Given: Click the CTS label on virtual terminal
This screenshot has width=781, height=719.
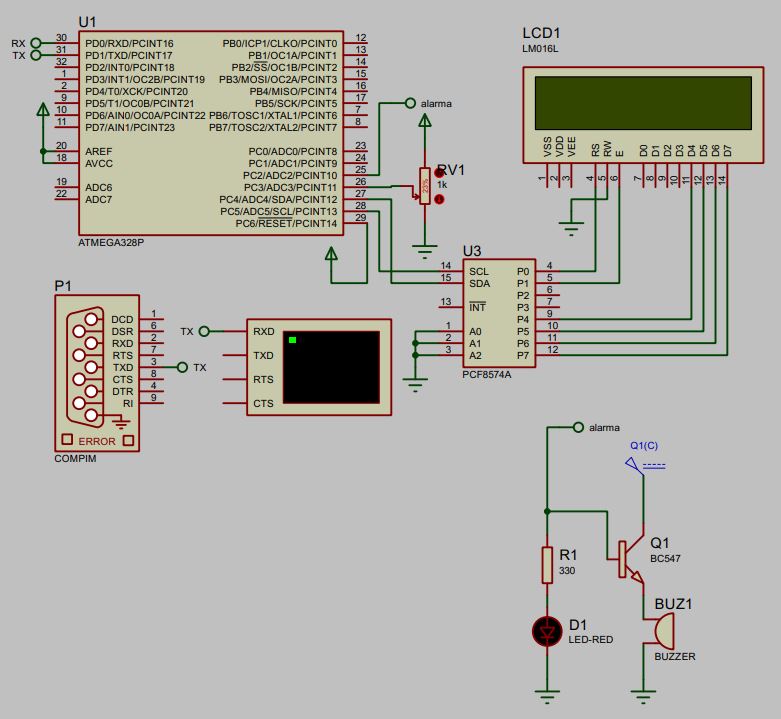Looking at the screenshot, I should tap(263, 403).
